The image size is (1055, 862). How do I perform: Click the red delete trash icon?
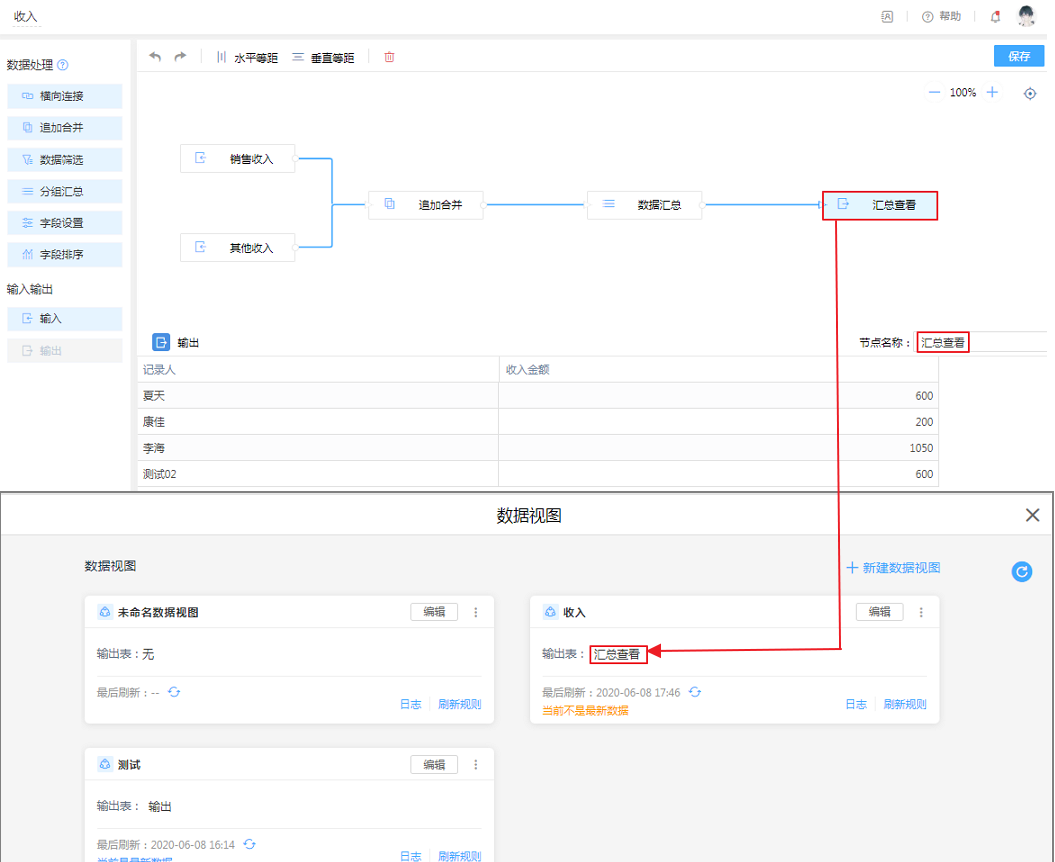[x=389, y=57]
